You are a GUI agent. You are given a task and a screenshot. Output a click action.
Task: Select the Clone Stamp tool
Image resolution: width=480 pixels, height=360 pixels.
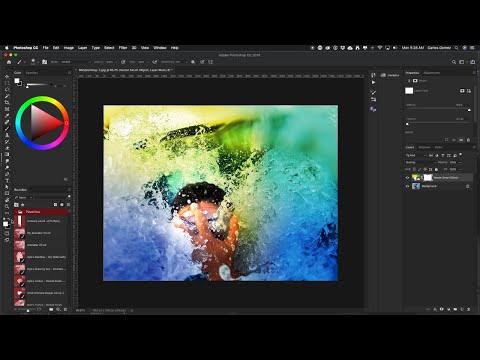(x=7, y=135)
